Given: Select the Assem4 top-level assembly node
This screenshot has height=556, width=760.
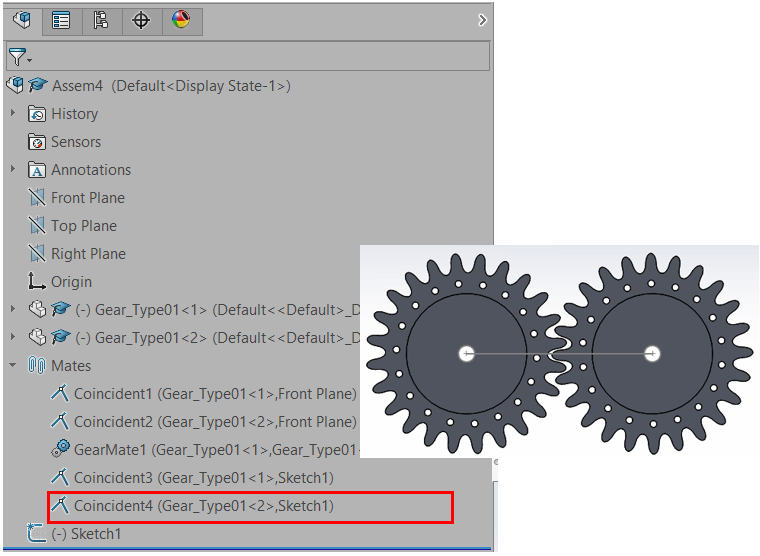Looking at the screenshot, I should pos(172,86).
